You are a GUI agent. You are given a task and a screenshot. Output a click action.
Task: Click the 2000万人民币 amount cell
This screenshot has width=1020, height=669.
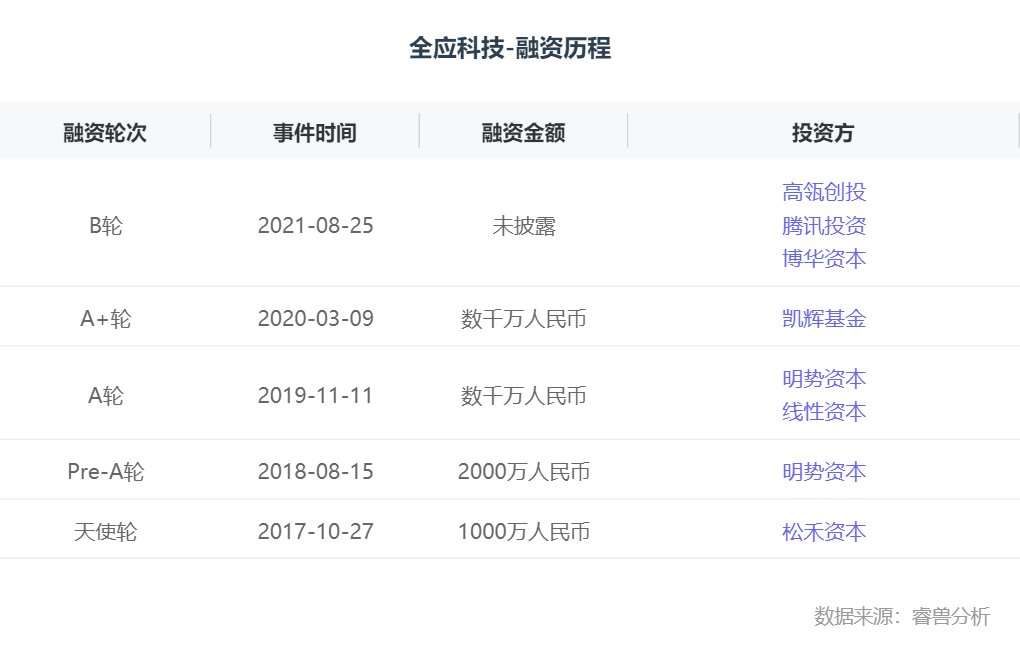(524, 472)
